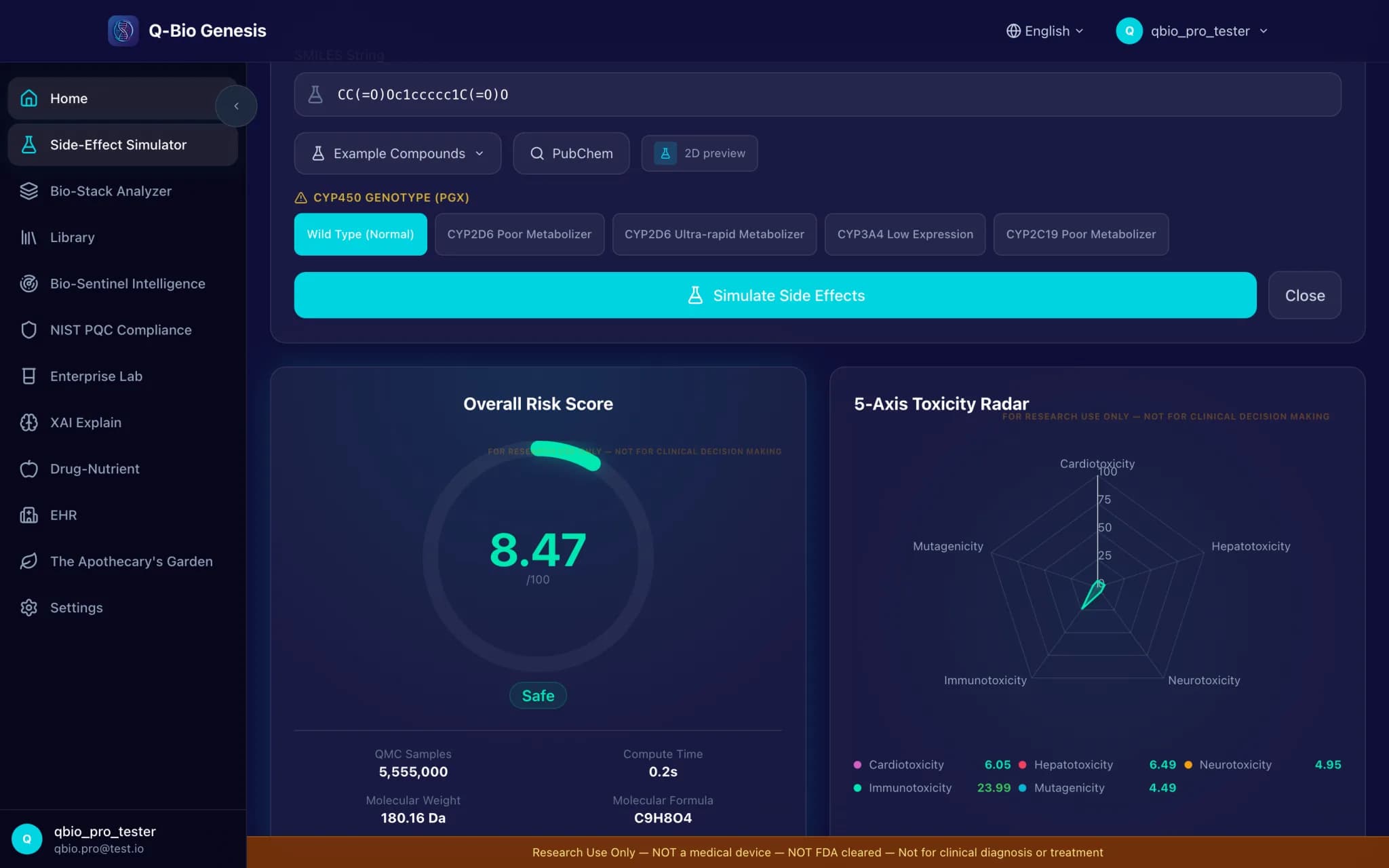Click the EHR hospital icon
Viewport: 1389px width, 868px height.
pyautogui.click(x=28, y=515)
